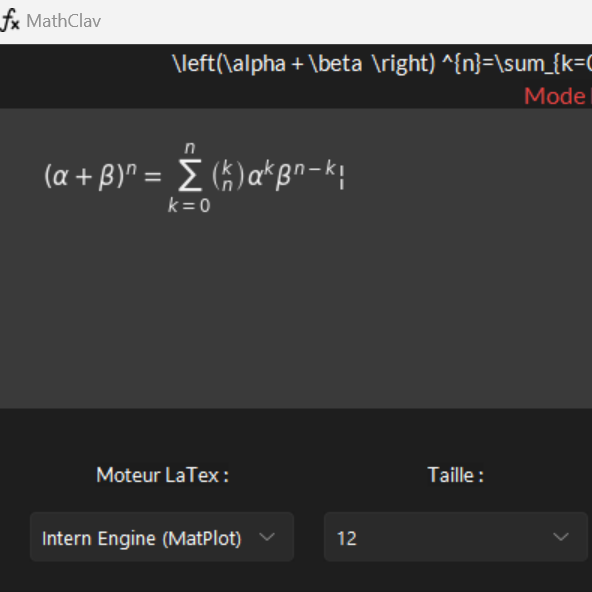Screen dimensions: 592x592
Task: Click the Moteur LaTex label
Action: (162, 475)
